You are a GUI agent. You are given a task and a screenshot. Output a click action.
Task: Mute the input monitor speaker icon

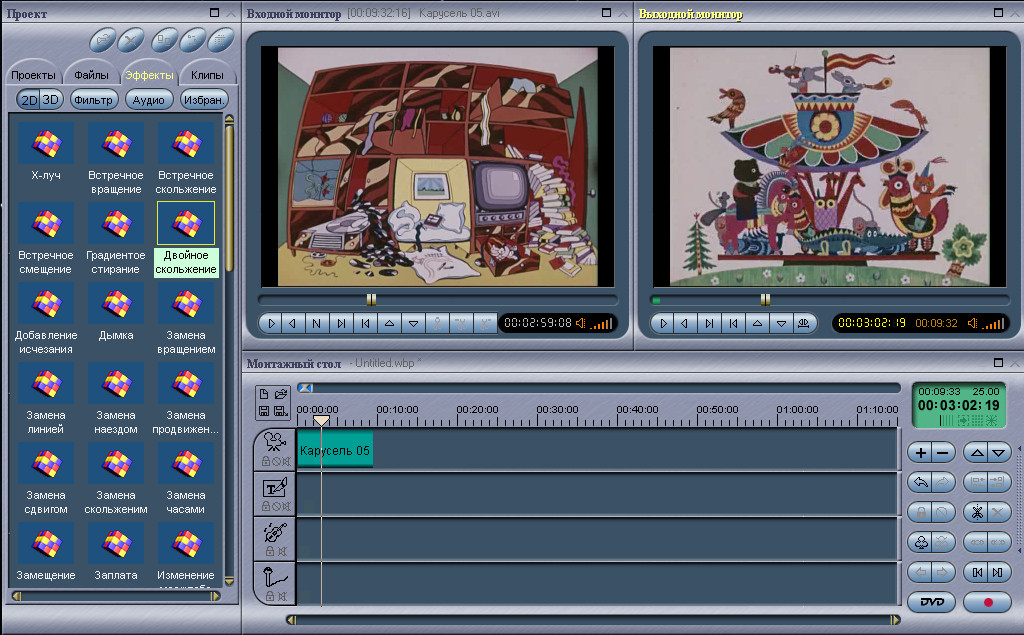click(581, 323)
